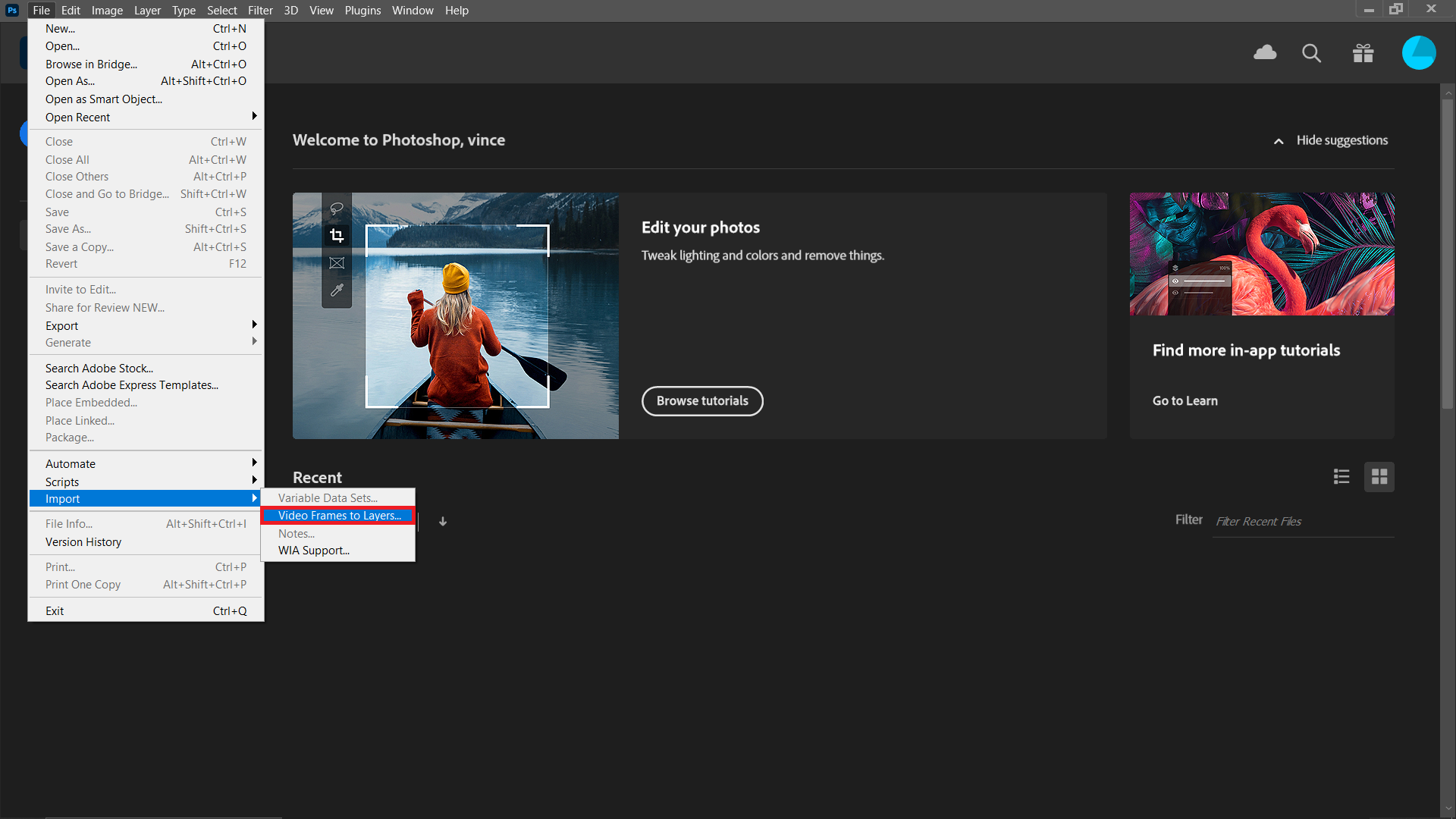Select Video Frames to Layers import option

point(340,515)
